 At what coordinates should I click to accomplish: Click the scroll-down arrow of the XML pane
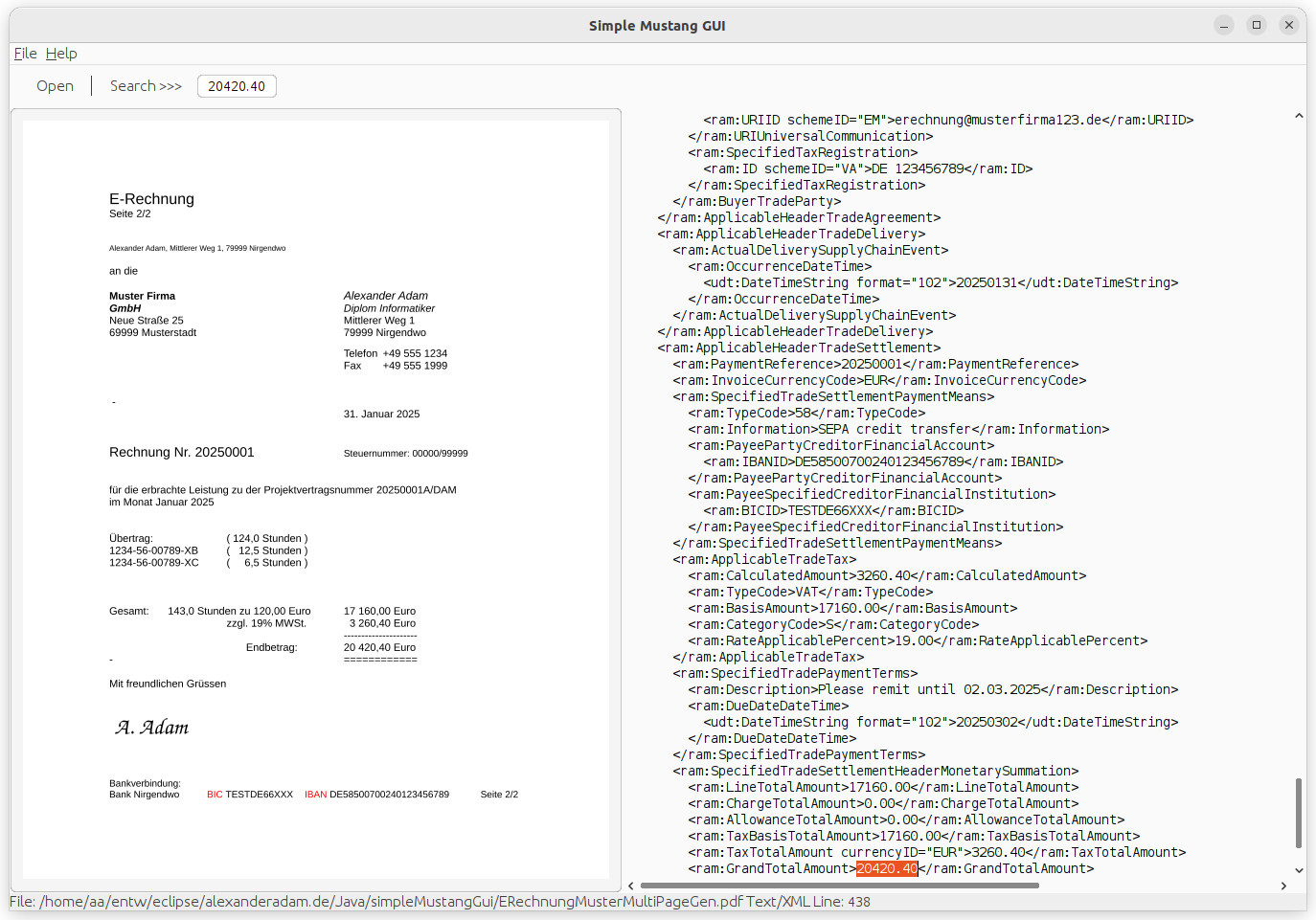click(1299, 871)
